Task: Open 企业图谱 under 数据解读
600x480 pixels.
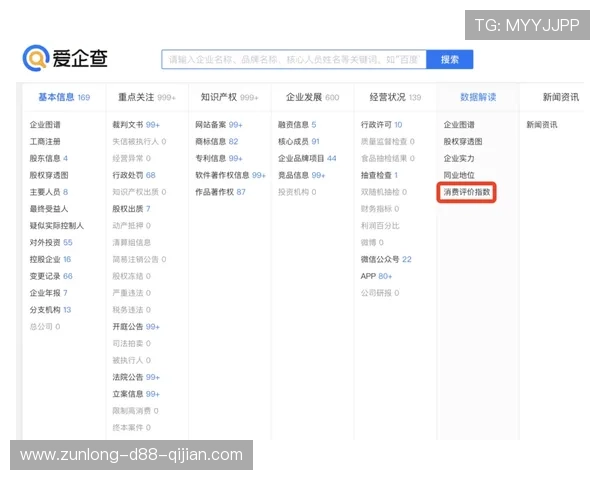Action: [x=459, y=125]
